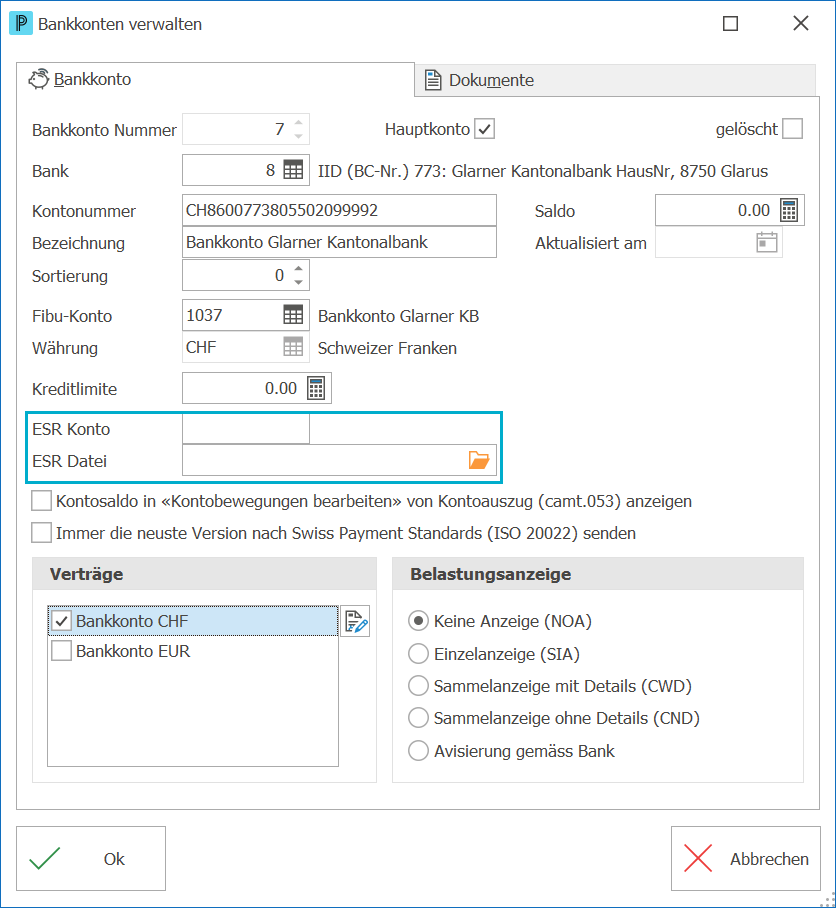Close the Bankkonten verwalten dialog
The width and height of the screenshot is (836, 908).
(x=801, y=24)
